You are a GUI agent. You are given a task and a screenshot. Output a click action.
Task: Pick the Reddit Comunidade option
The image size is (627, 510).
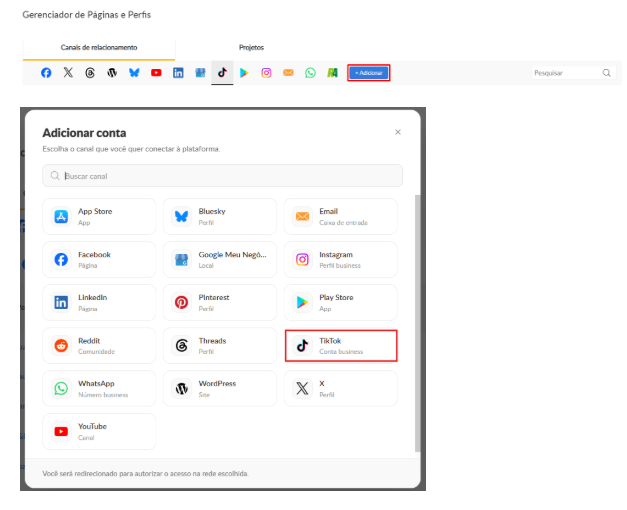pos(99,346)
